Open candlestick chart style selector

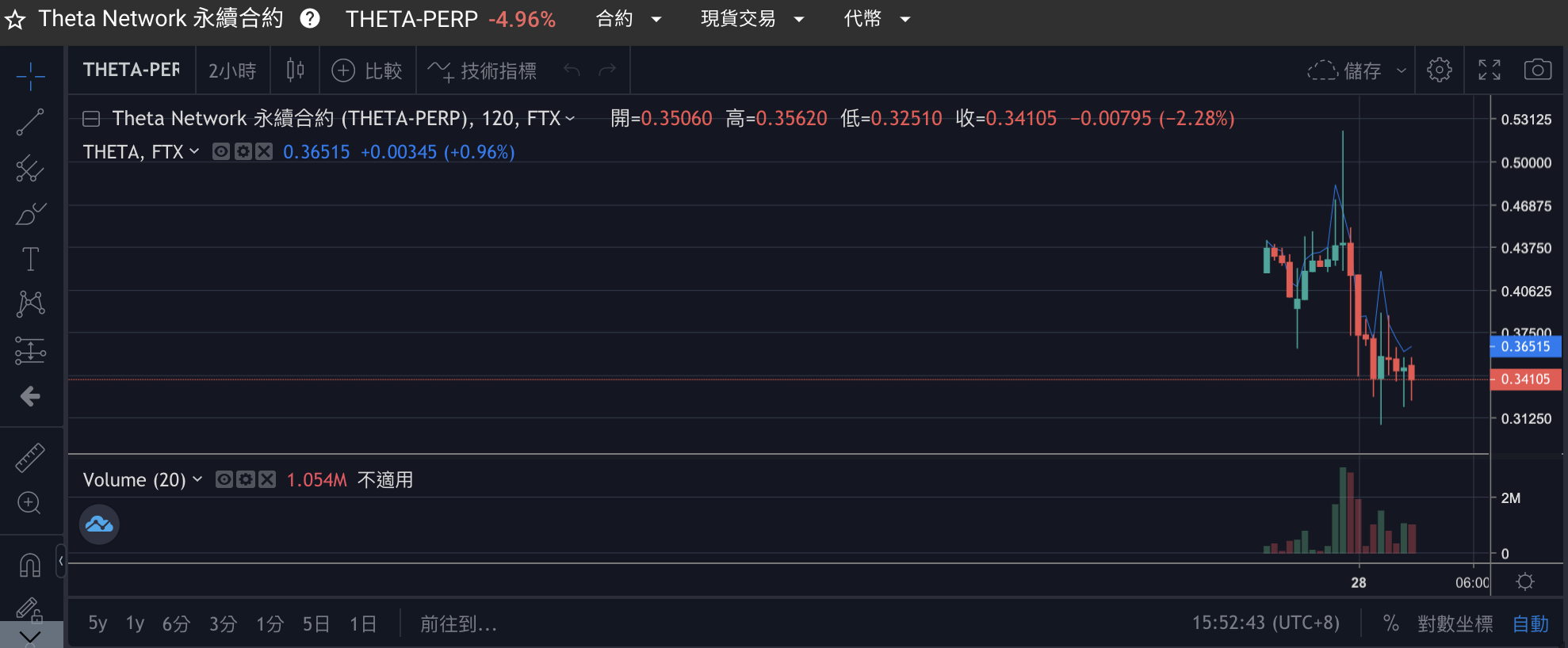pos(295,71)
